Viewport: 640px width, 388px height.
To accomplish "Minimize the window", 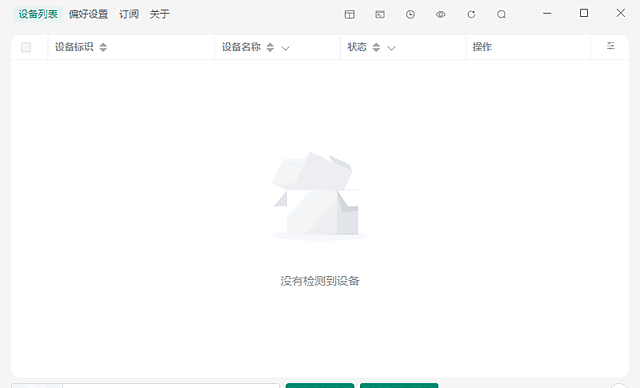I will [547, 13].
